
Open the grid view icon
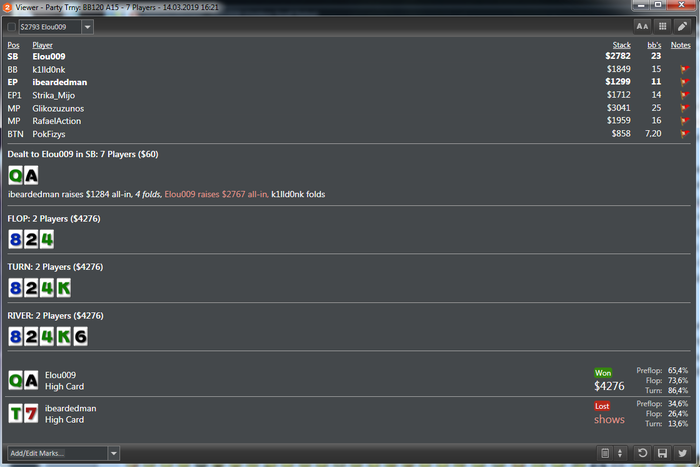(x=662, y=27)
